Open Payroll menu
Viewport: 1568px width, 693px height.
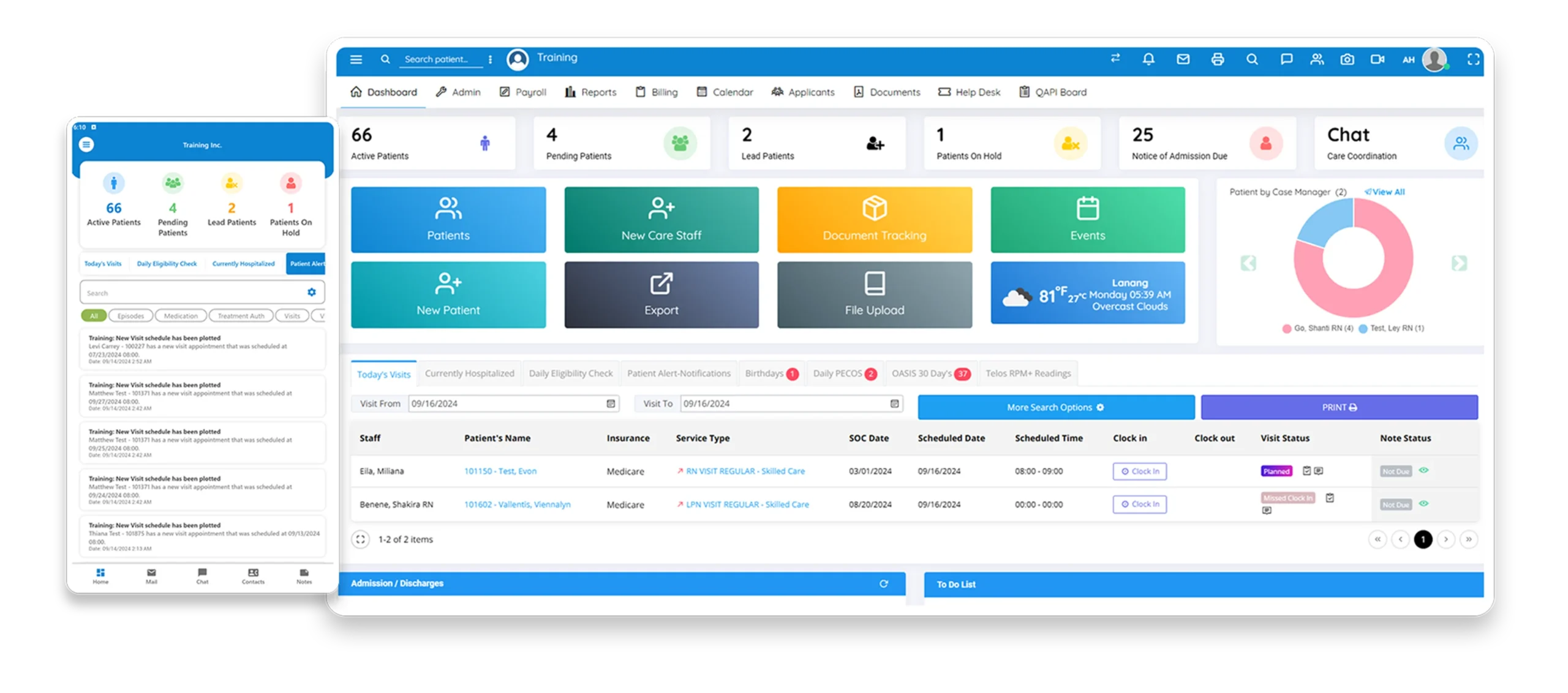pyautogui.click(x=522, y=92)
